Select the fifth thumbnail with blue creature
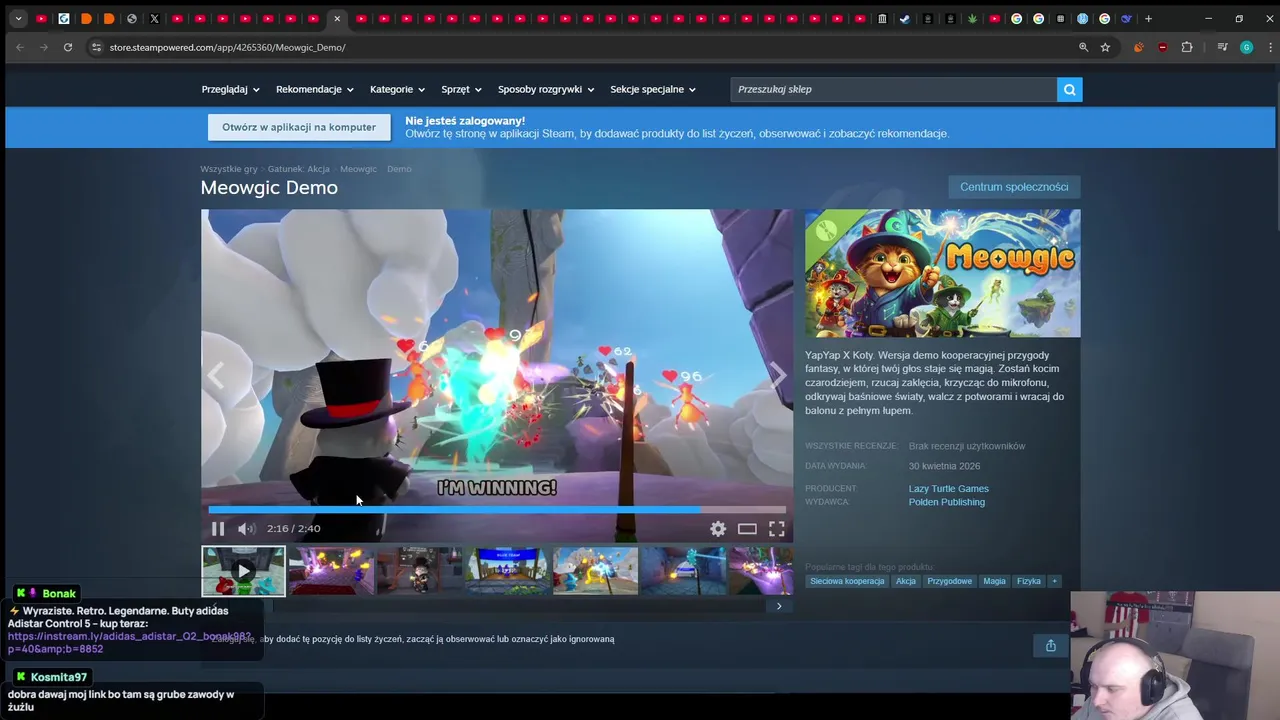Image resolution: width=1280 pixels, height=720 pixels. (x=595, y=571)
